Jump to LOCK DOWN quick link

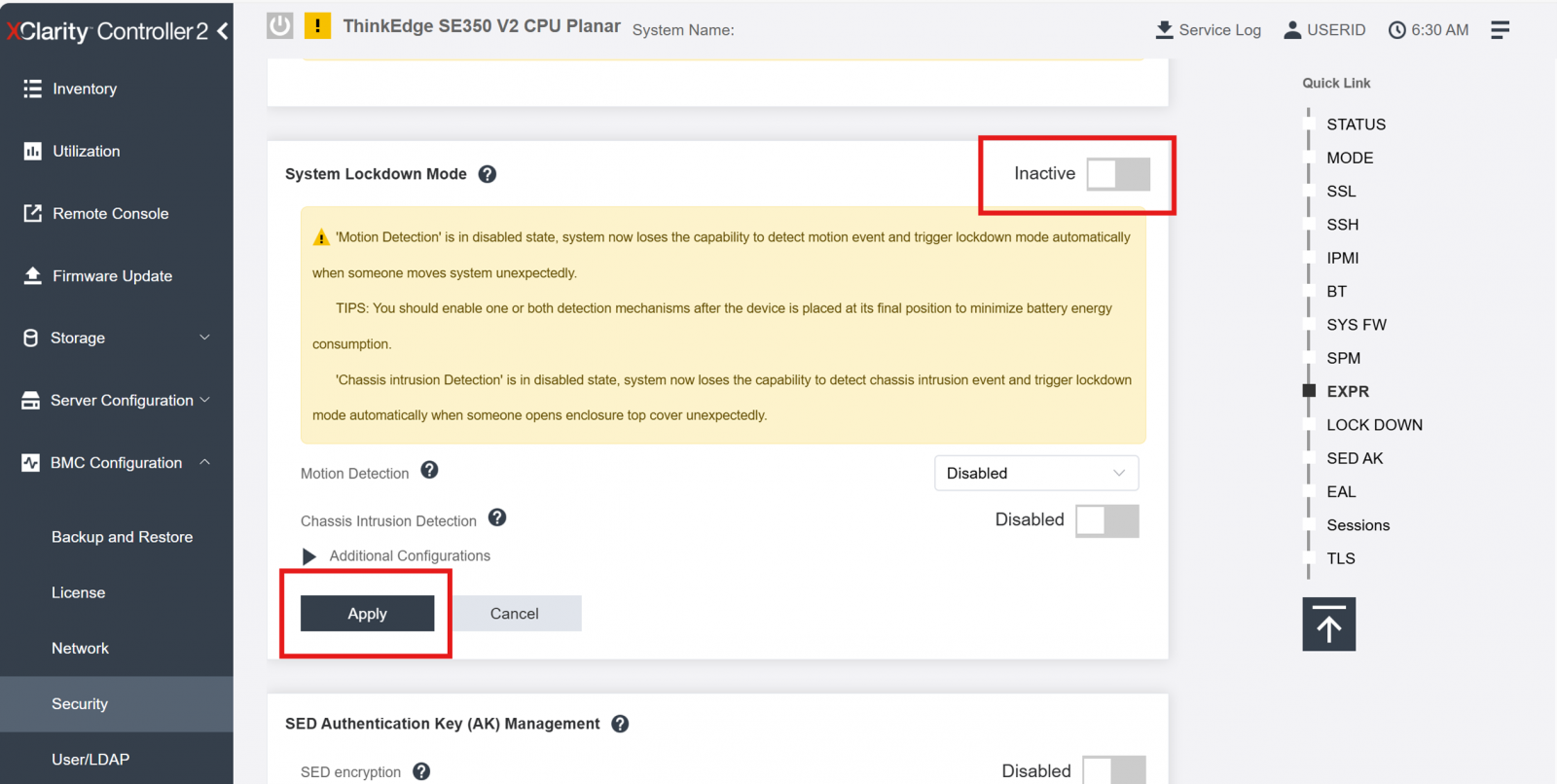[1374, 425]
